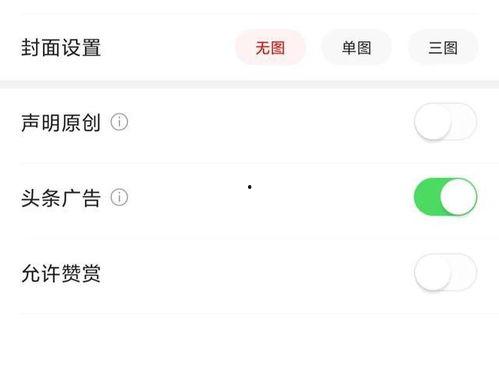499x383 pixels.
Task: Enable the 允许赞赏 switch
Action: [x=445, y=273]
